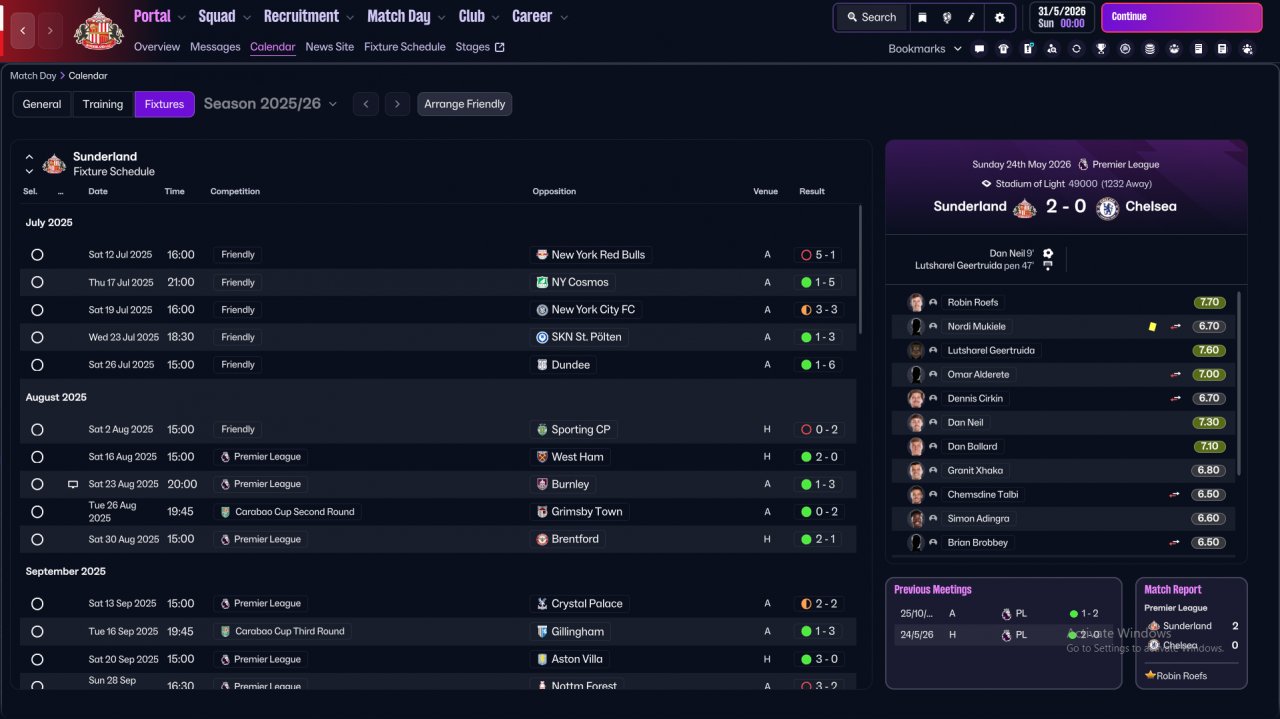Open the Career dropdown menu
The image size is (1280, 719).
pos(540,16)
